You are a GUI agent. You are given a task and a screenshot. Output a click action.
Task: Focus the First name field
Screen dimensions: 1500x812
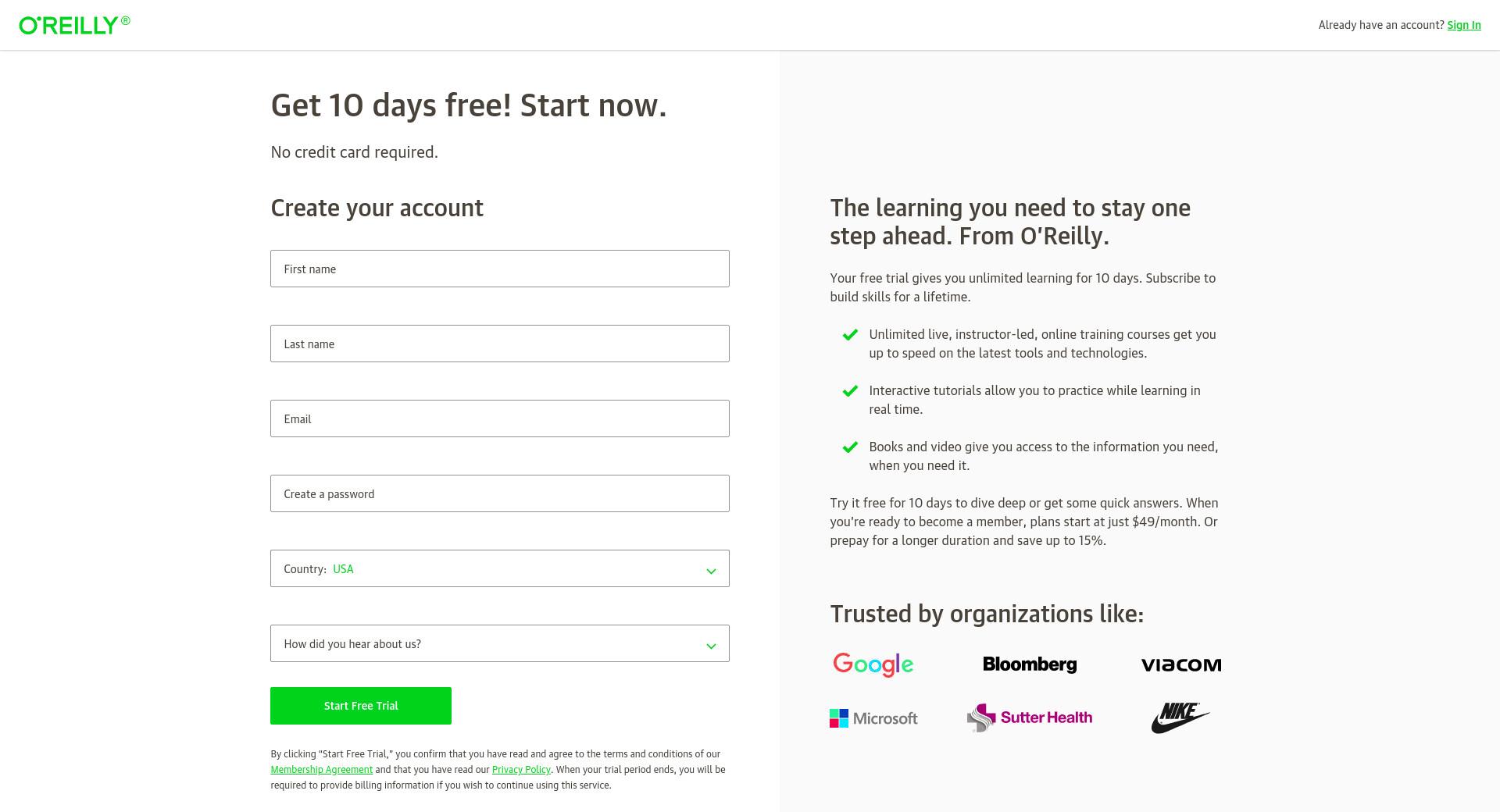tap(500, 269)
